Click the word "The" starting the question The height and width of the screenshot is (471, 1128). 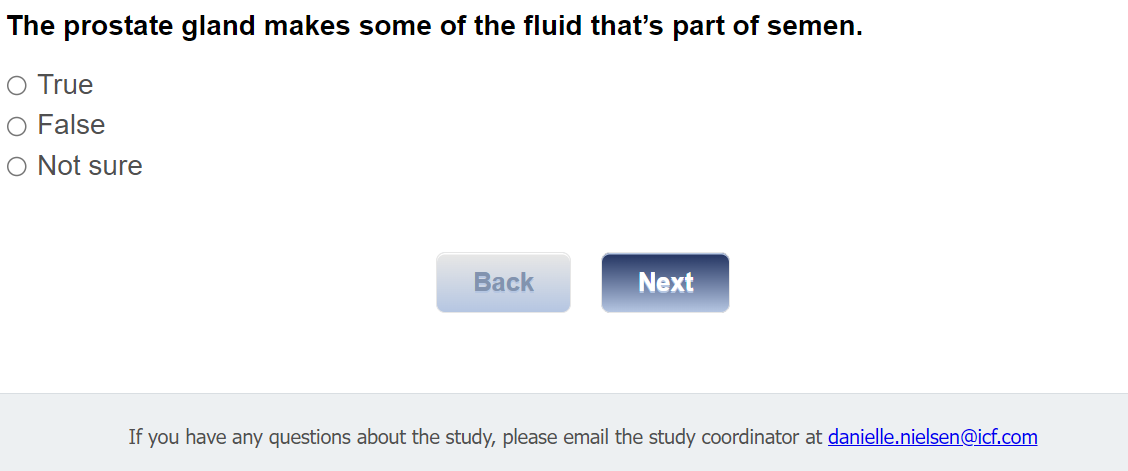pyautogui.click(x=30, y=27)
